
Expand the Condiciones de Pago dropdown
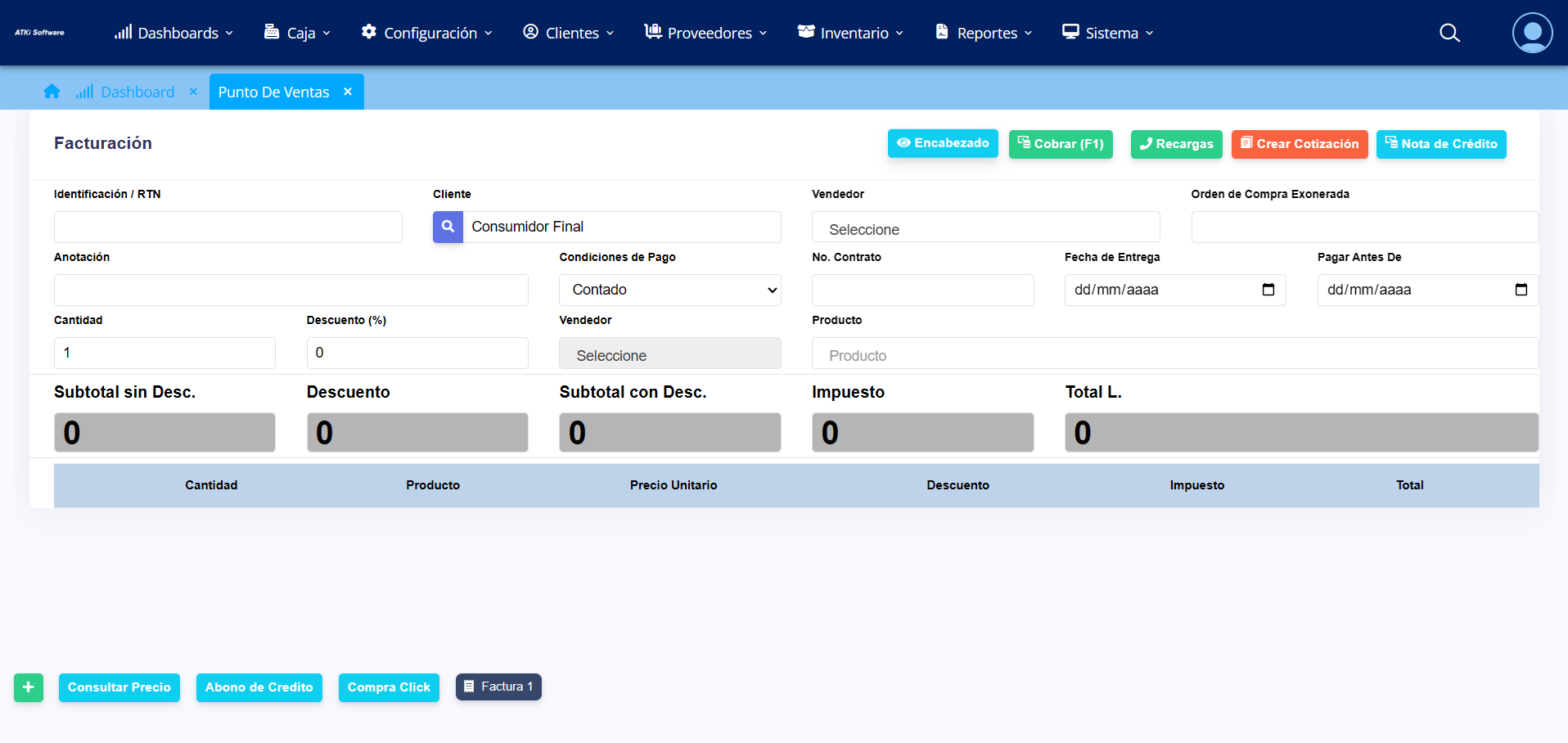click(x=669, y=290)
